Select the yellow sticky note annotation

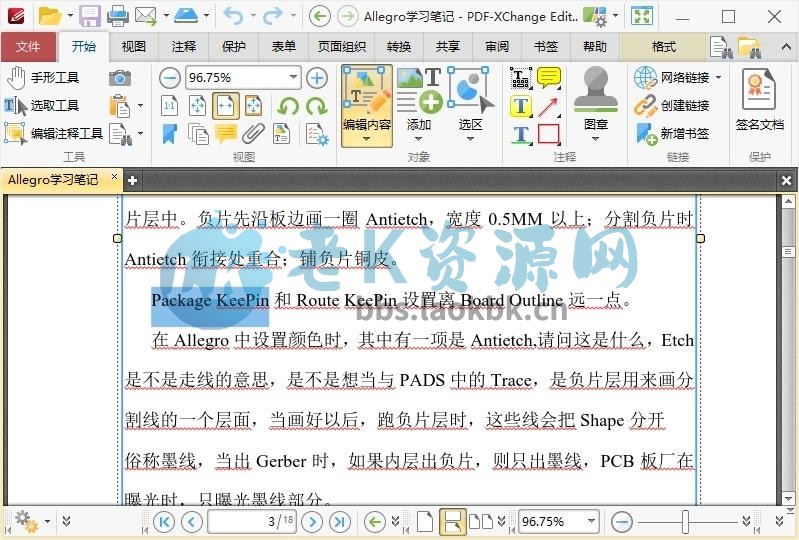(549, 78)
